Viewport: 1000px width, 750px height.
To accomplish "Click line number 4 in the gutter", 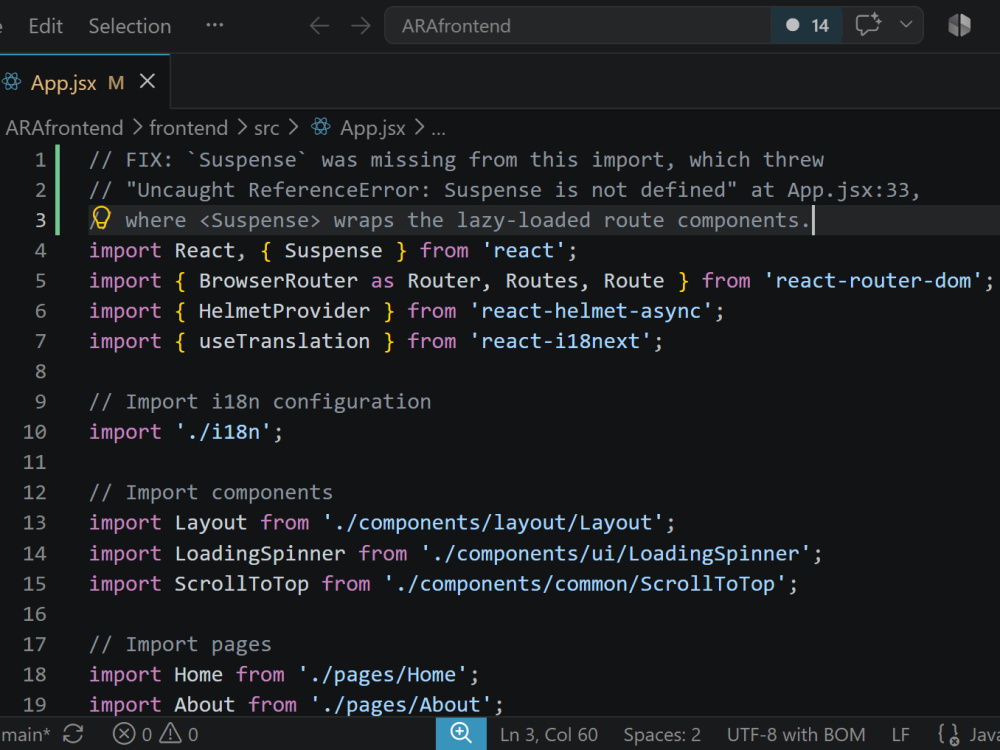I will pyautogui.click(x=40, y=251).
